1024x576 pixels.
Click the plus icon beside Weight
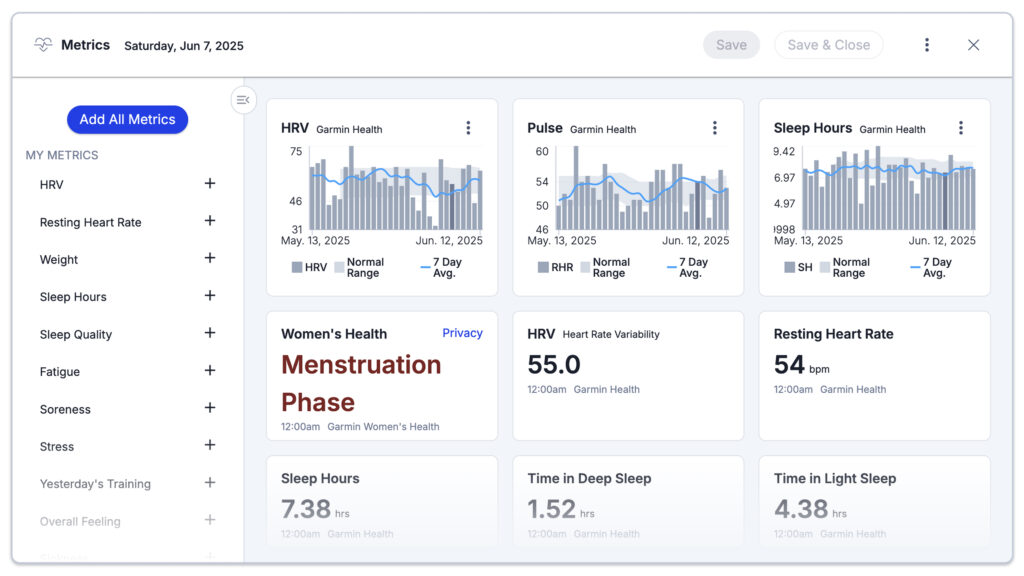(x=210, y=258)
